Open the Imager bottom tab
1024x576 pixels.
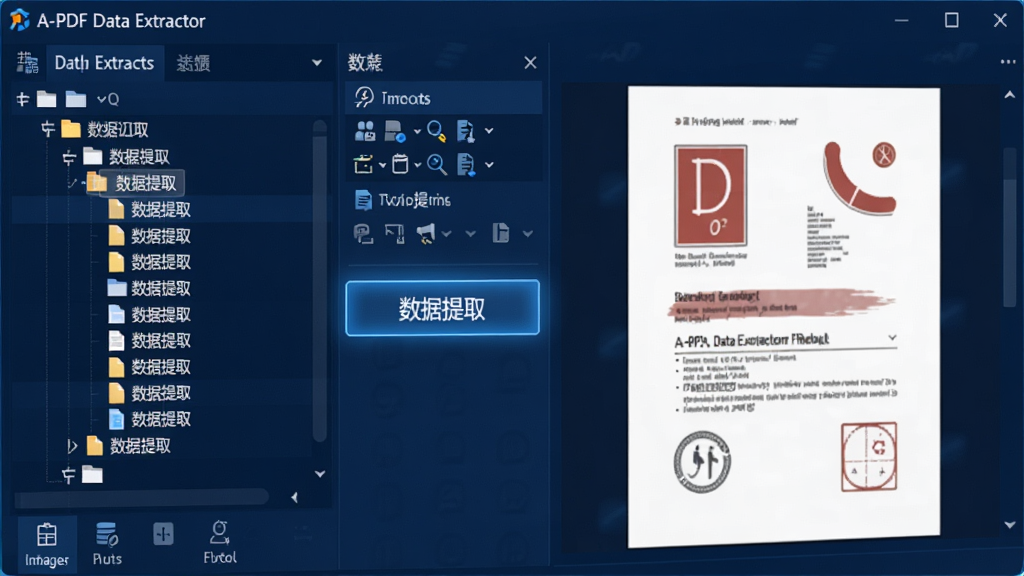pos(46,544)
